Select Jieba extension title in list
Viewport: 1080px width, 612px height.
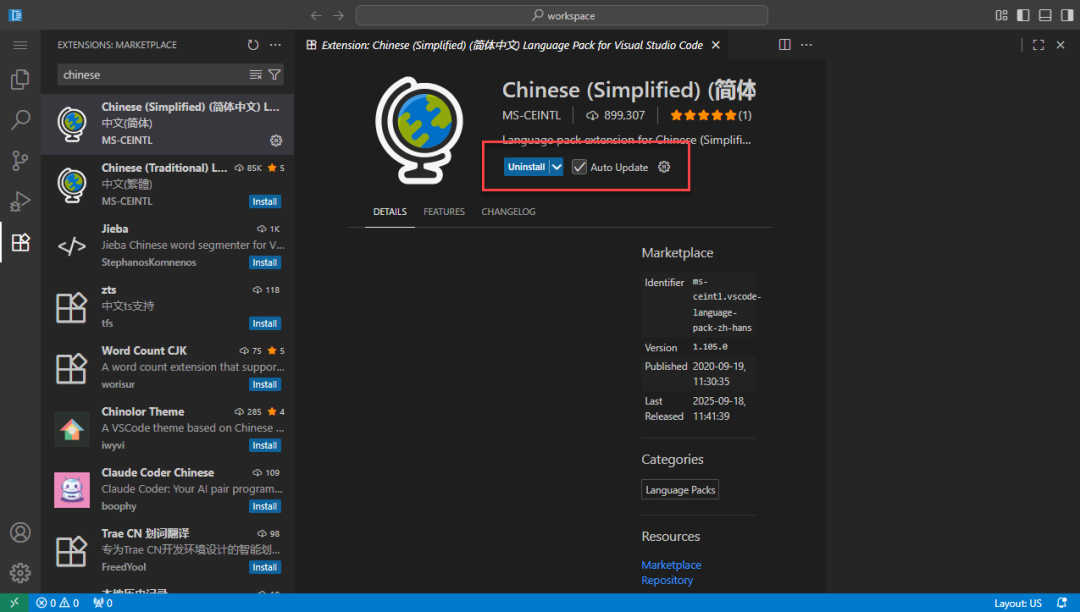point(114,229)
